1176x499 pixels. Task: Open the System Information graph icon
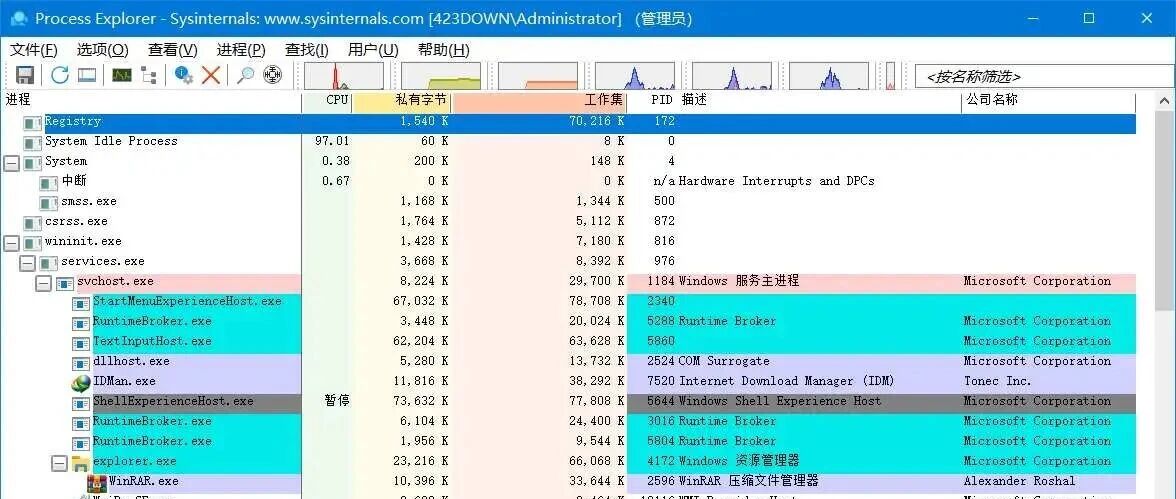(x=122, y=75)
